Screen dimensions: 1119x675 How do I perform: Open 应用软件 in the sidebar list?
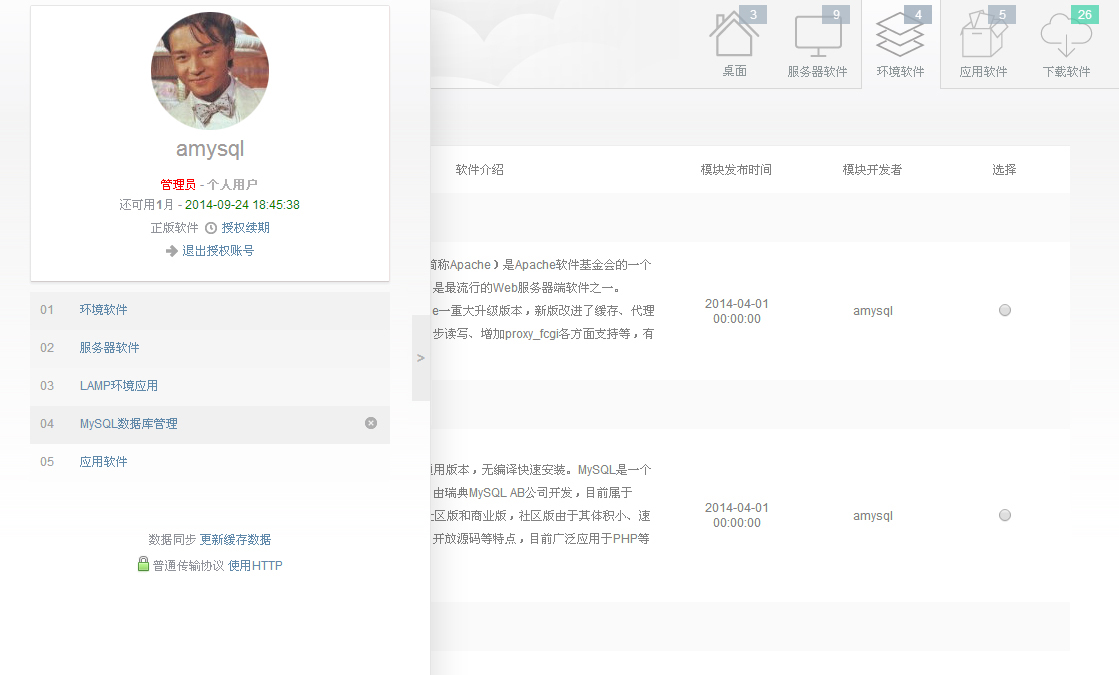coord(104,462)
